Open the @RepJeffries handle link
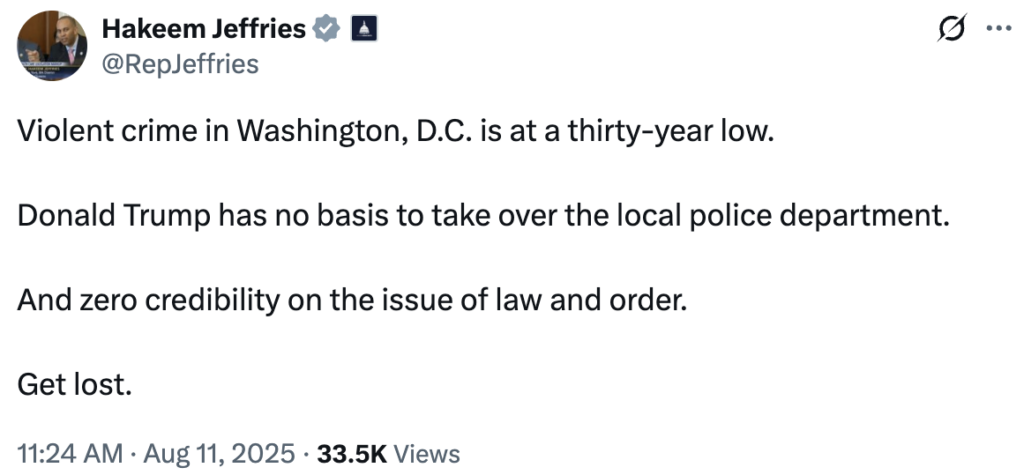The height and width of the screenshot is (475, 1024). [x=180, y=64]
